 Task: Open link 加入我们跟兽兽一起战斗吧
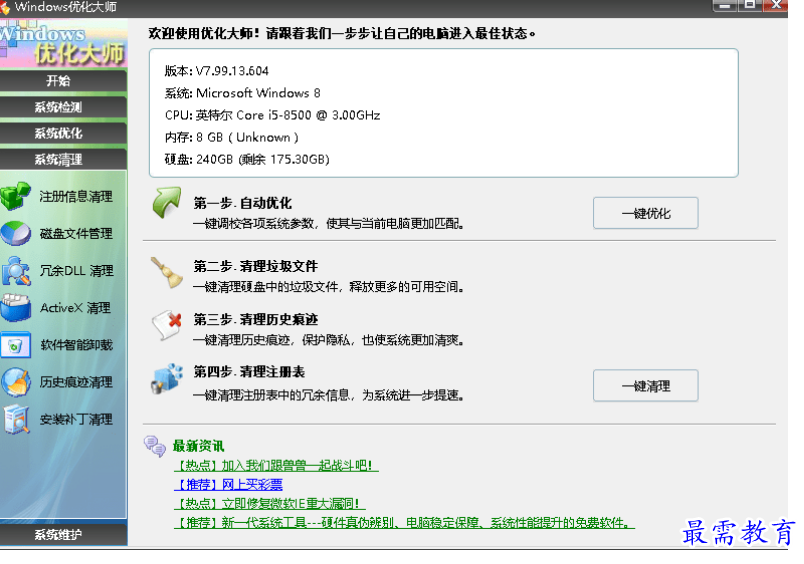pyautogui.click(x=276, y=466)
